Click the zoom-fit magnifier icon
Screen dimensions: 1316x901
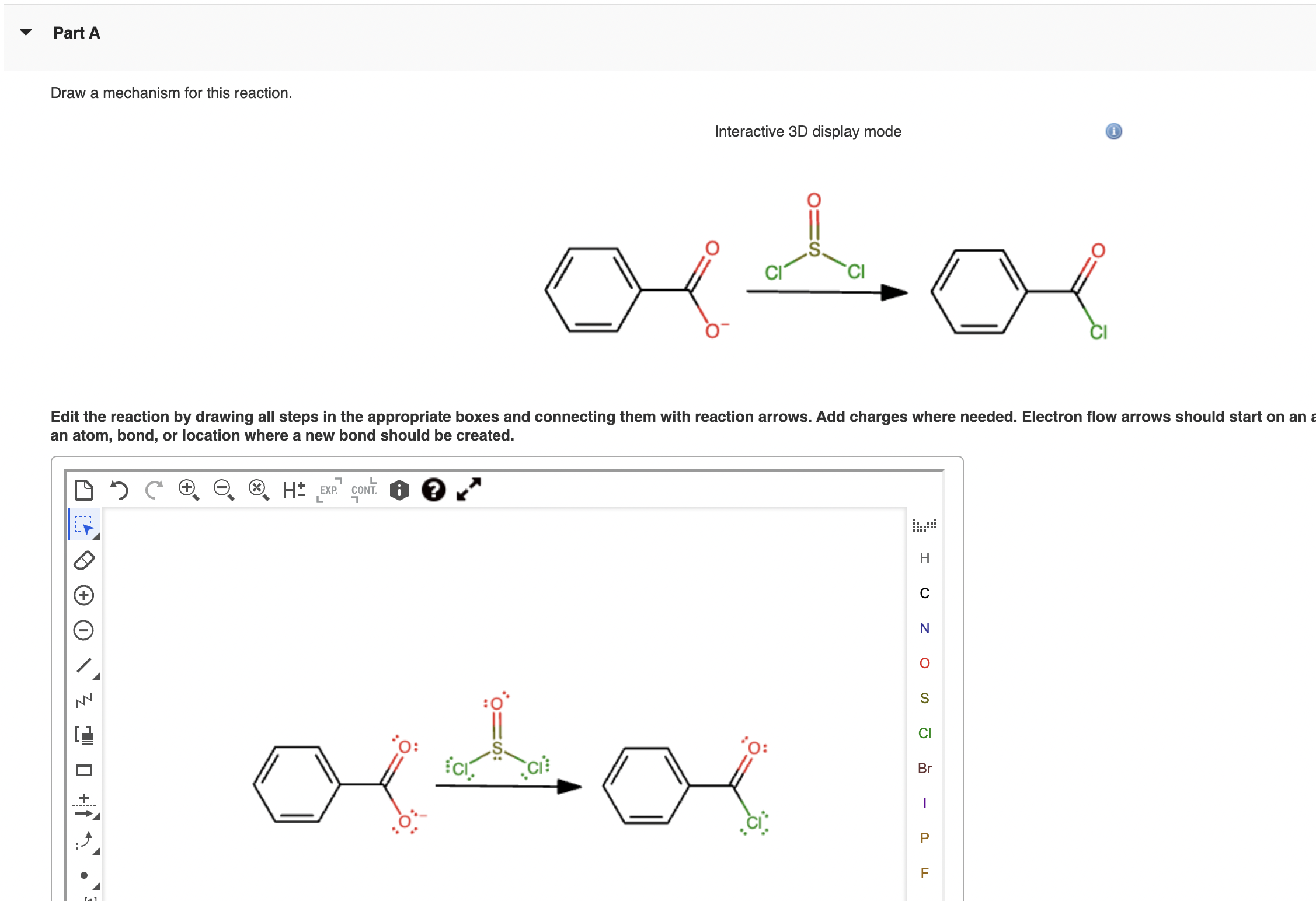(259, 490)
